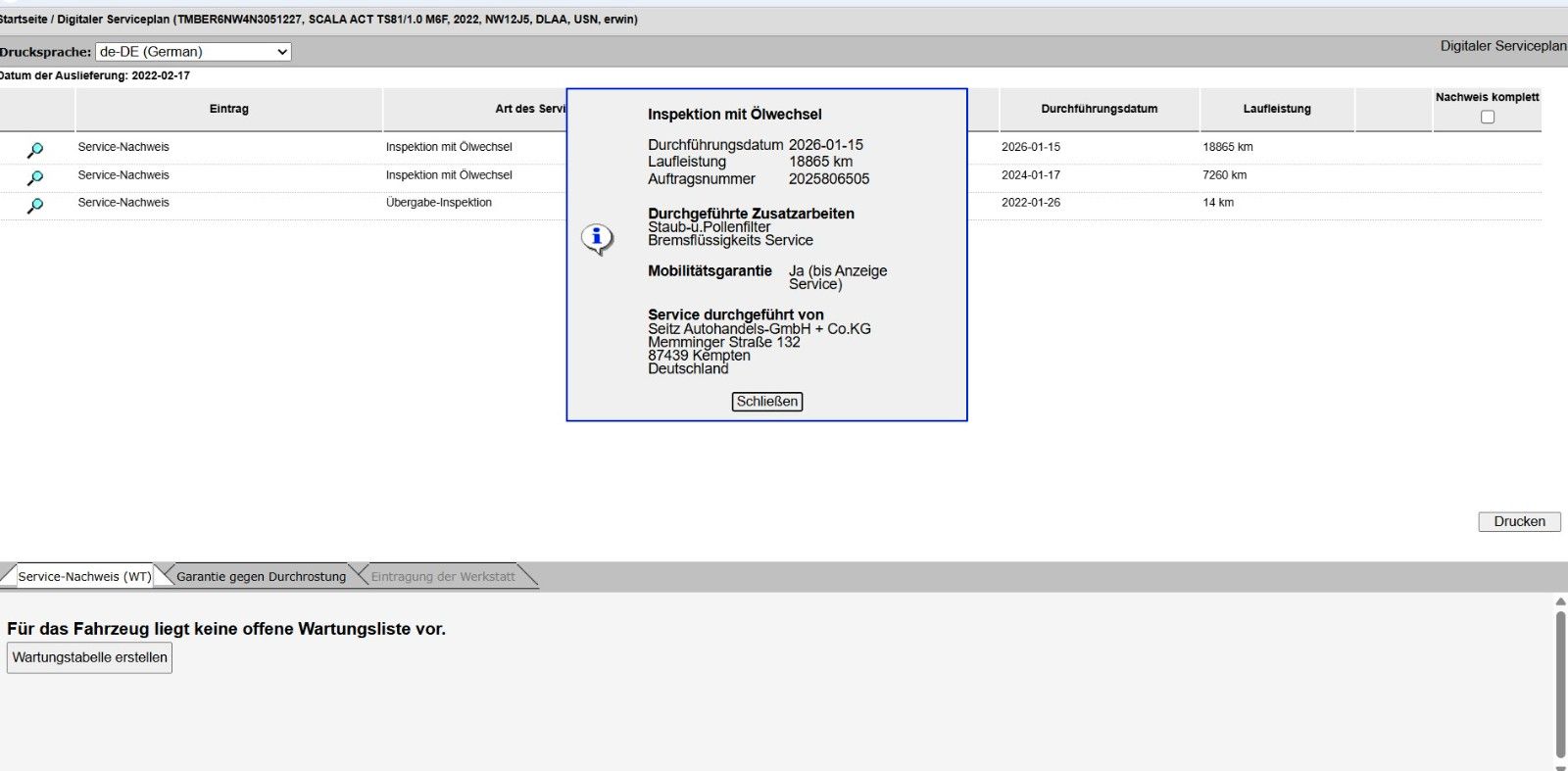Click the scrollbar up arrow in the lower panel

point(1560,602)
